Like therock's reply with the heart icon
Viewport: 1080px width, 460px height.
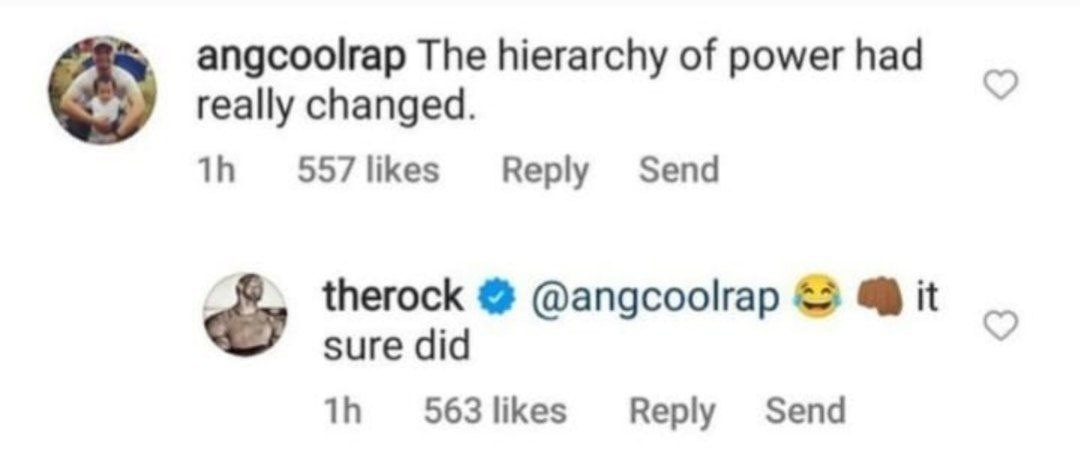[x=1001, y=324]
